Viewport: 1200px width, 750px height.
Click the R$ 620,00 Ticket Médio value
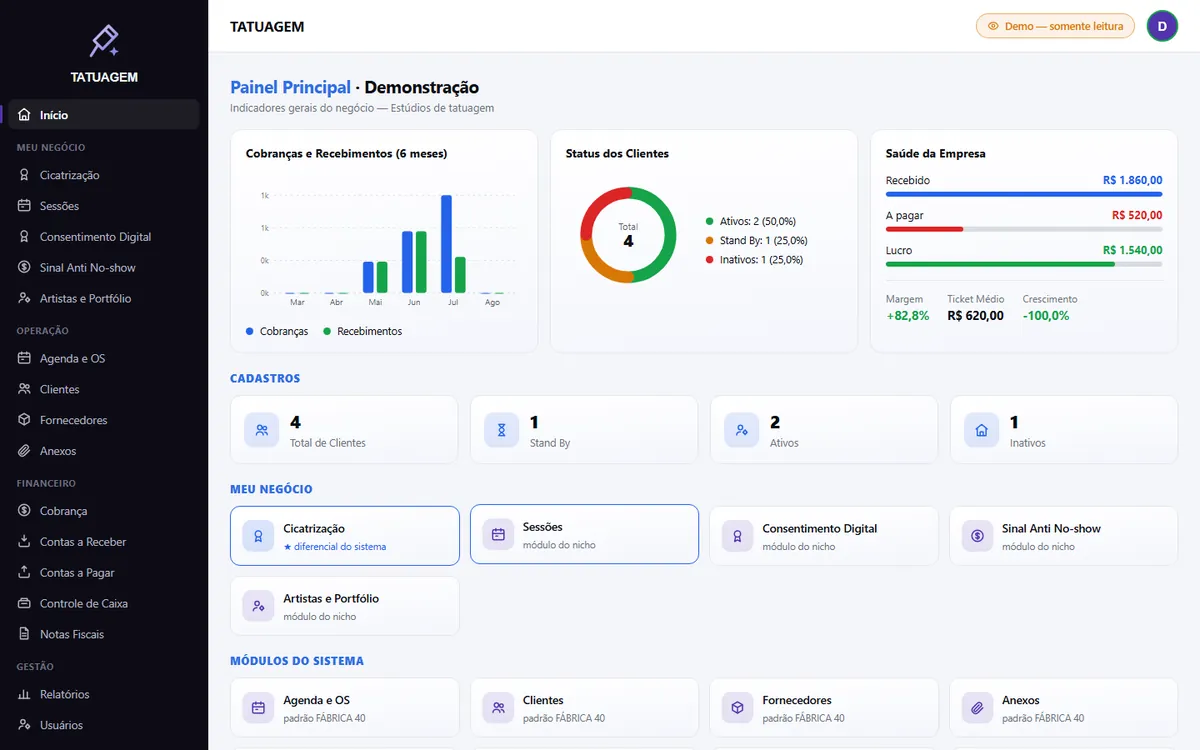(x=976, y=315)
